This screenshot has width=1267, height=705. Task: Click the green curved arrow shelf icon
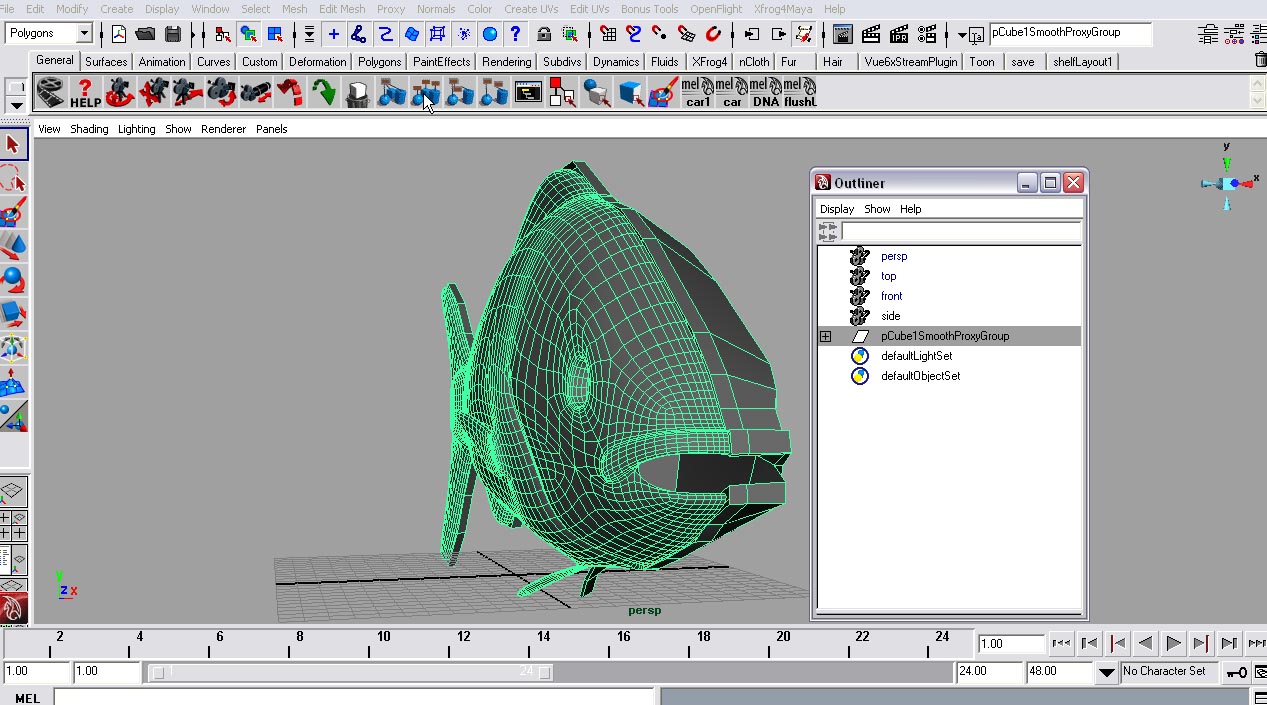[x=323, y=93]
